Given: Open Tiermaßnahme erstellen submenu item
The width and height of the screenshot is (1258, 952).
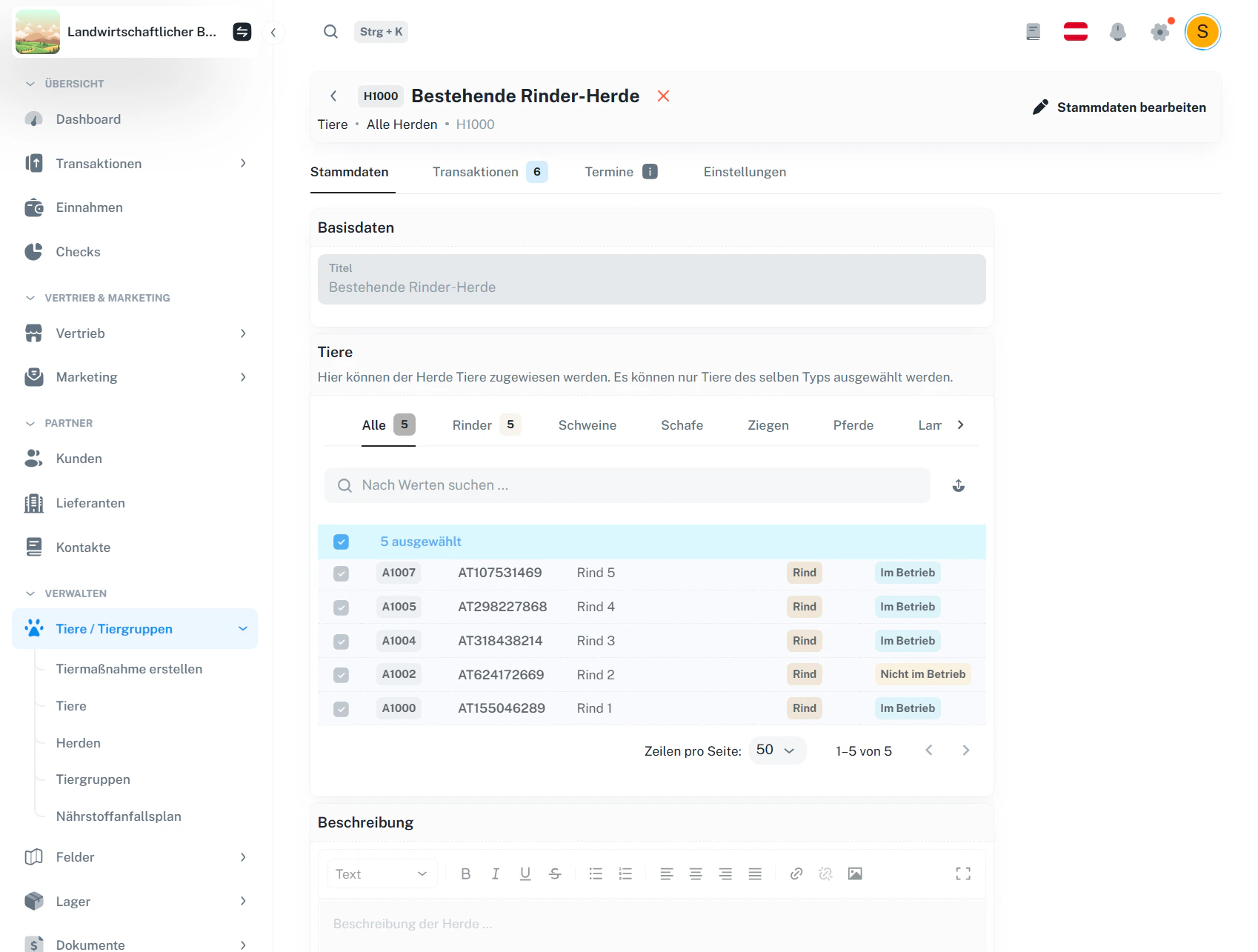Looking at the screenshot, I should pos(129,669).
